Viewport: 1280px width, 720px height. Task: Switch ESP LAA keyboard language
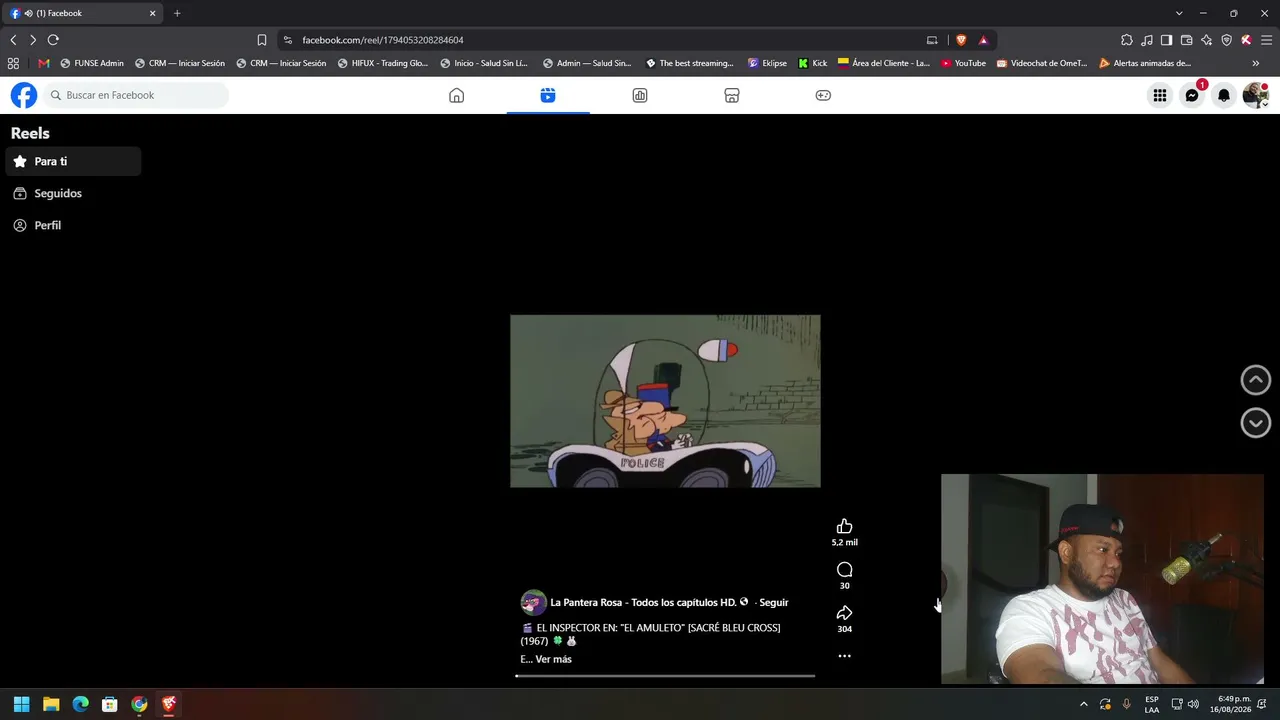1152,704
